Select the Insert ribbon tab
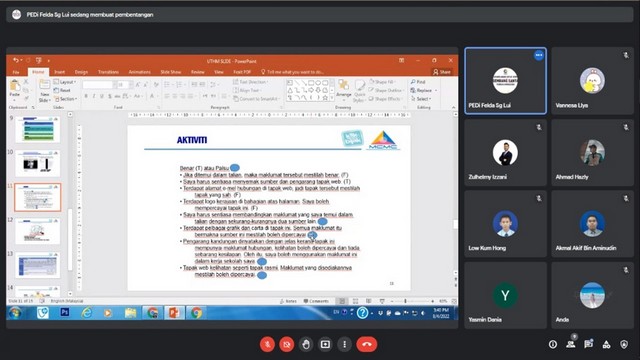 (x=60, y=72)
